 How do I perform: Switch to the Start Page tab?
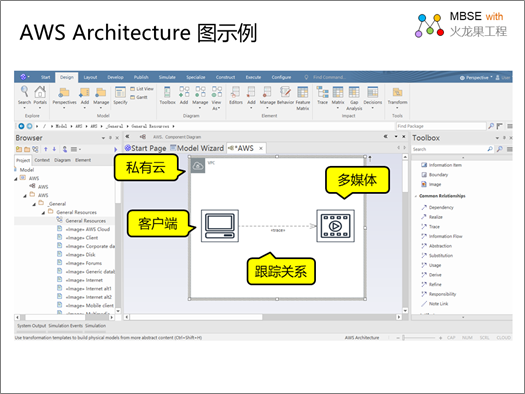coord(145,148)
